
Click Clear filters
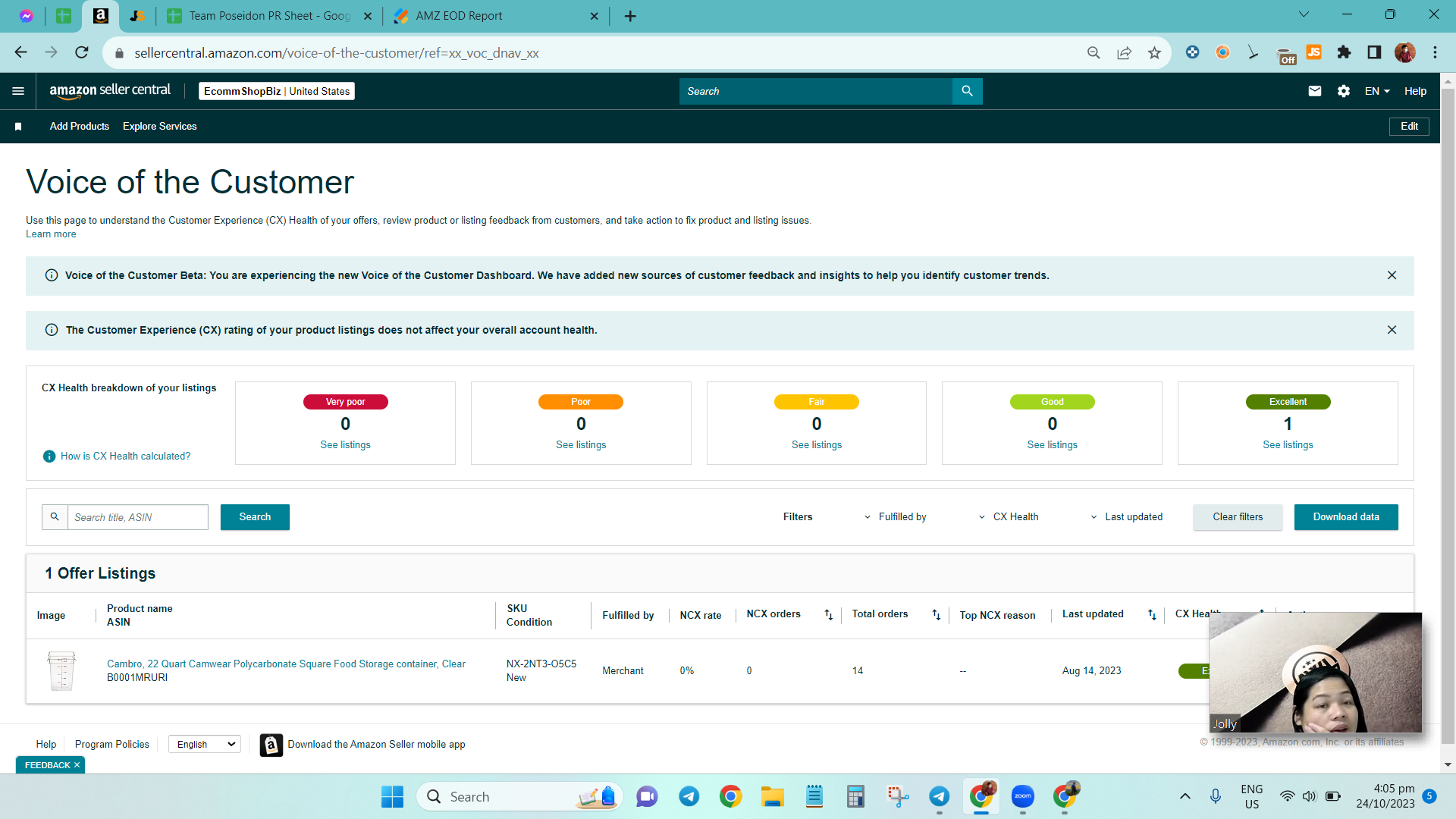(x=1238, y=517)
